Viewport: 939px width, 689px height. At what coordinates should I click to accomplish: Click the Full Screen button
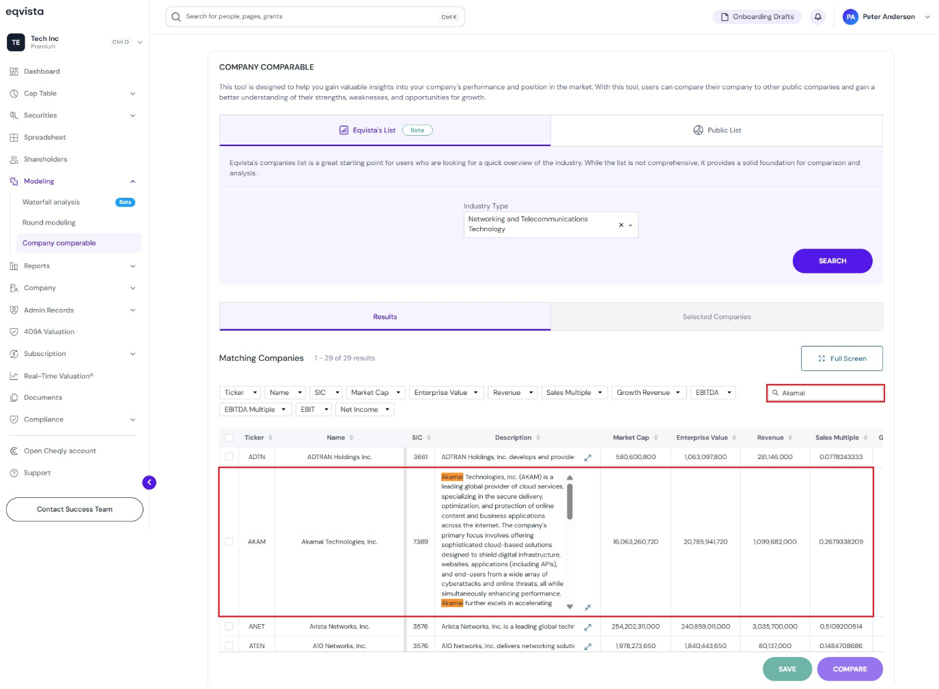(x=841, y=359)
